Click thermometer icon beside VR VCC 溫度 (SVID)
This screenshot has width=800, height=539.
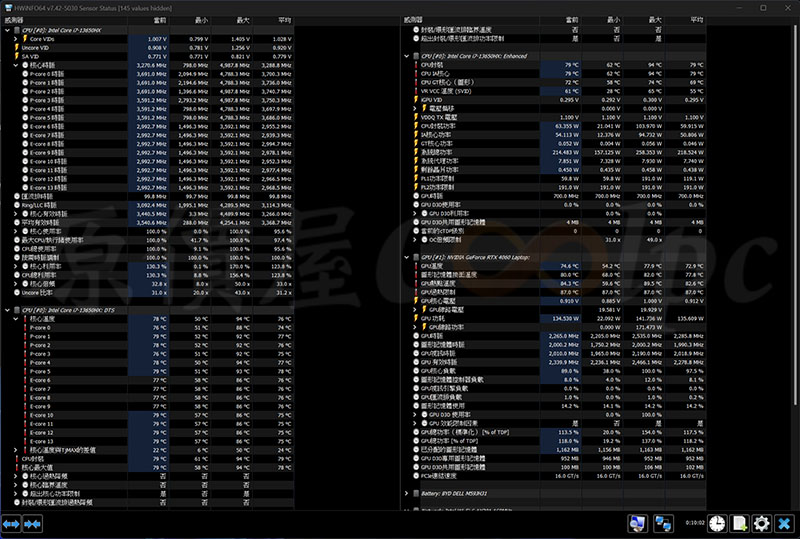(416, 91)
